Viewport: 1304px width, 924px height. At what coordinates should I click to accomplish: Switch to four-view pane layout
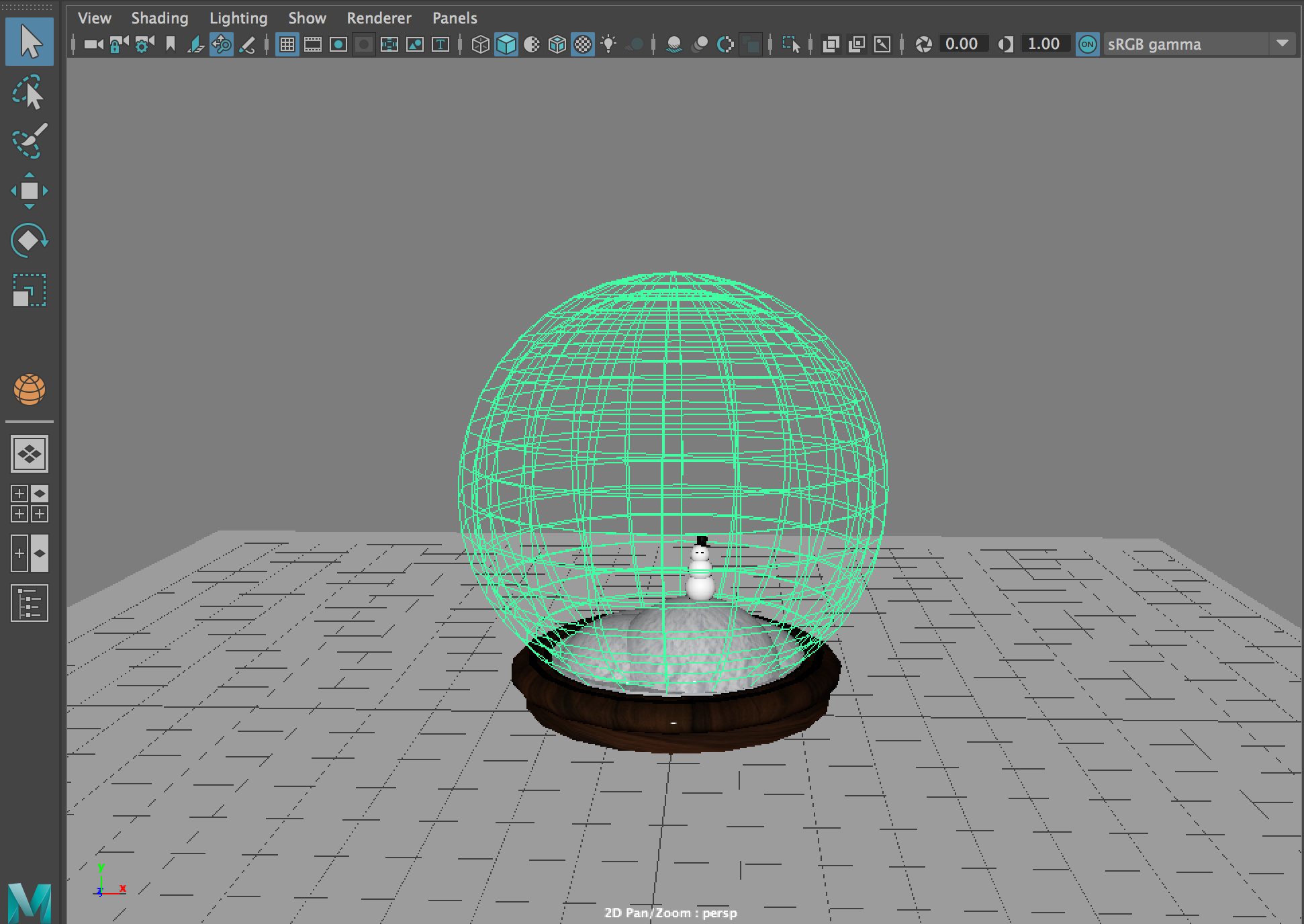tap(30, 504)
